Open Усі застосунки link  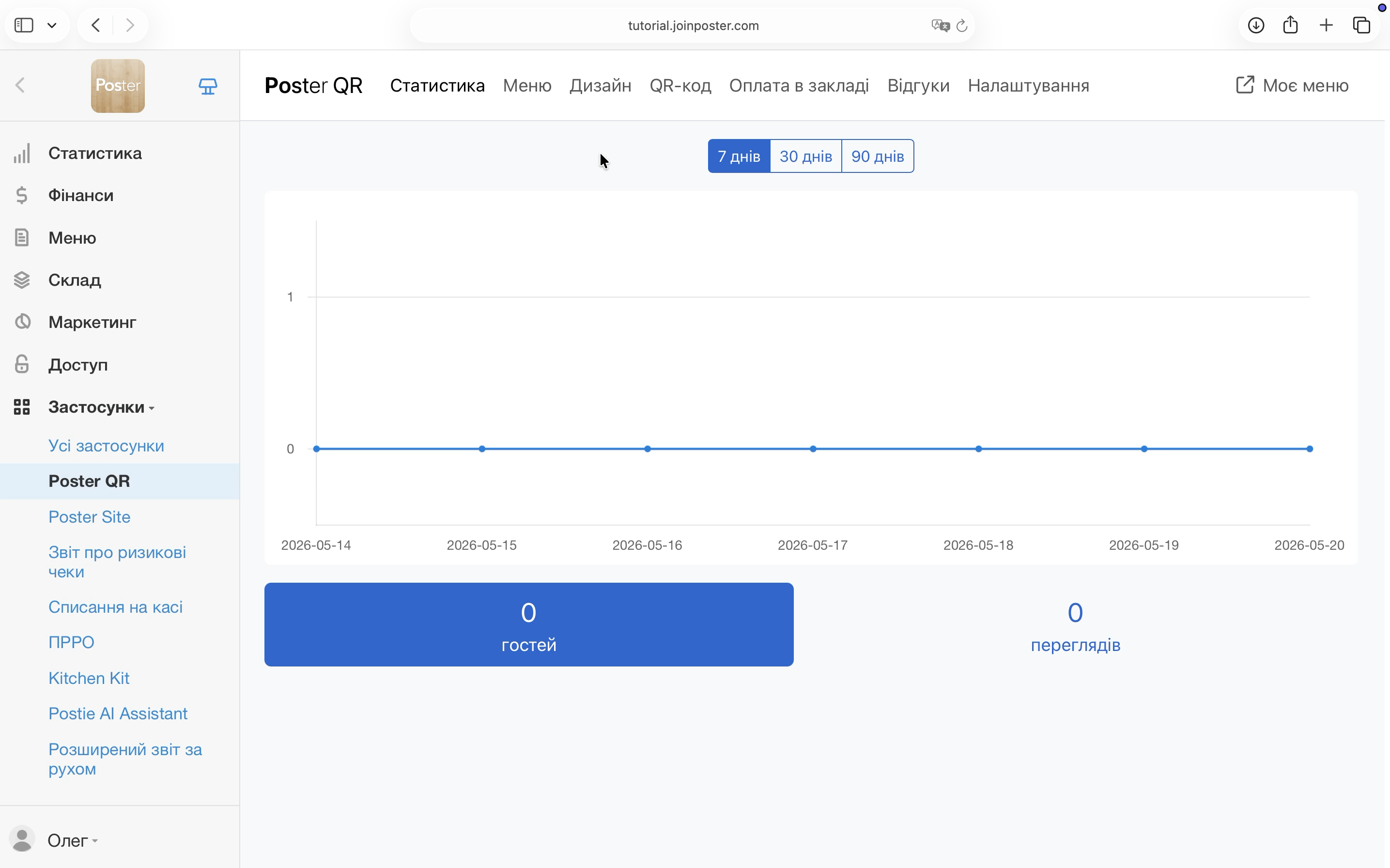[x=106, y=446]
